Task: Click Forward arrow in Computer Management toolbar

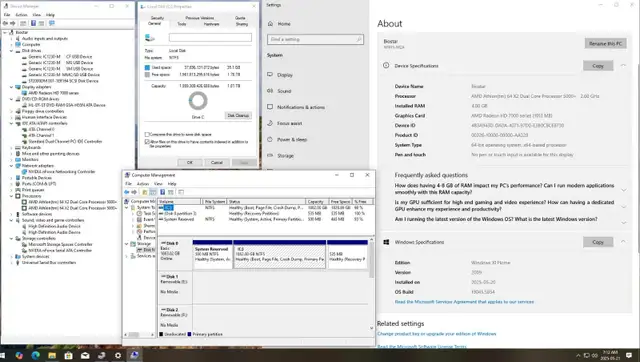Action: (x=134, y=192)
